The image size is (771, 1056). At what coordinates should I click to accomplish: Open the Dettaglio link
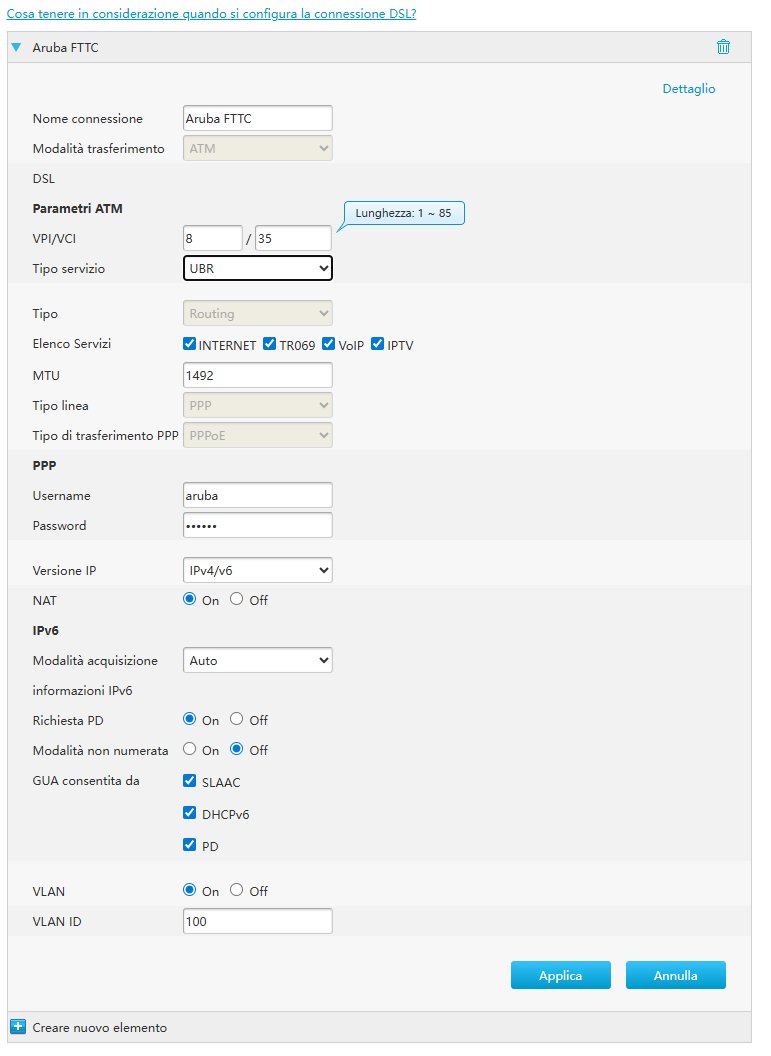coord(689,88)
